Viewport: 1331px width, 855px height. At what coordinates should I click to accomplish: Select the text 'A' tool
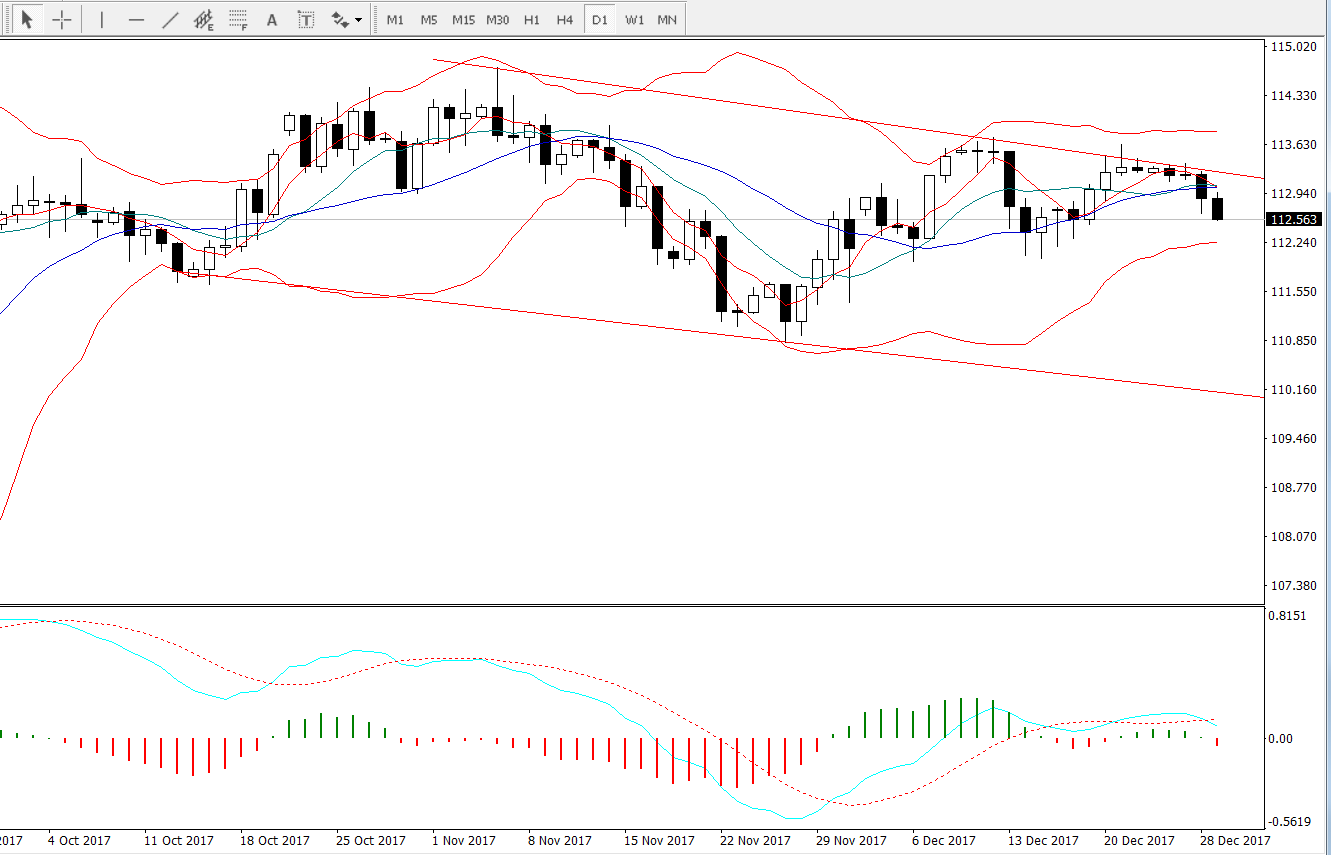(x=272, y=19)
